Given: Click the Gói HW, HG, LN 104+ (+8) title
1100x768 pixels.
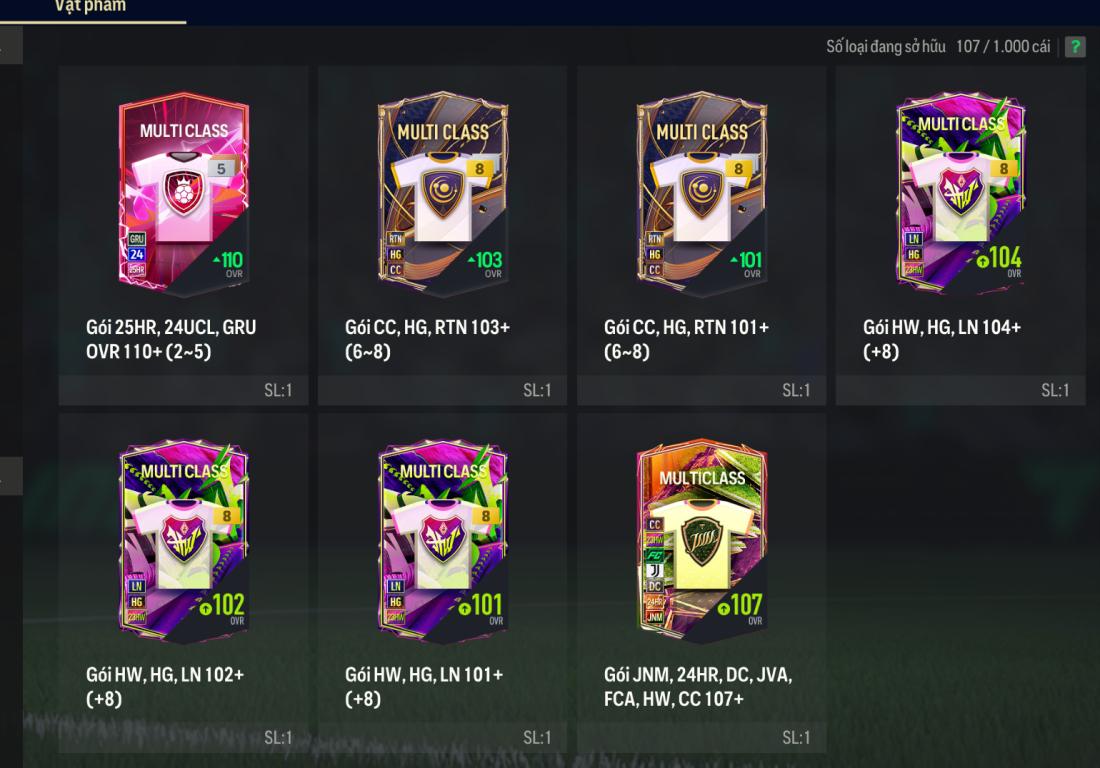Looking at the screenshot, I should pos(942,339).
